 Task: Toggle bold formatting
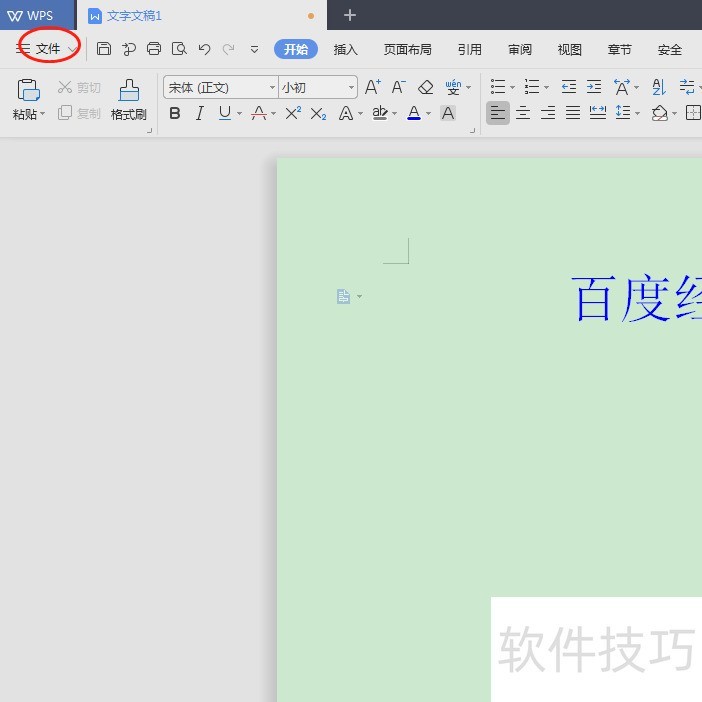pyautogui.click(x=175, y=113)
